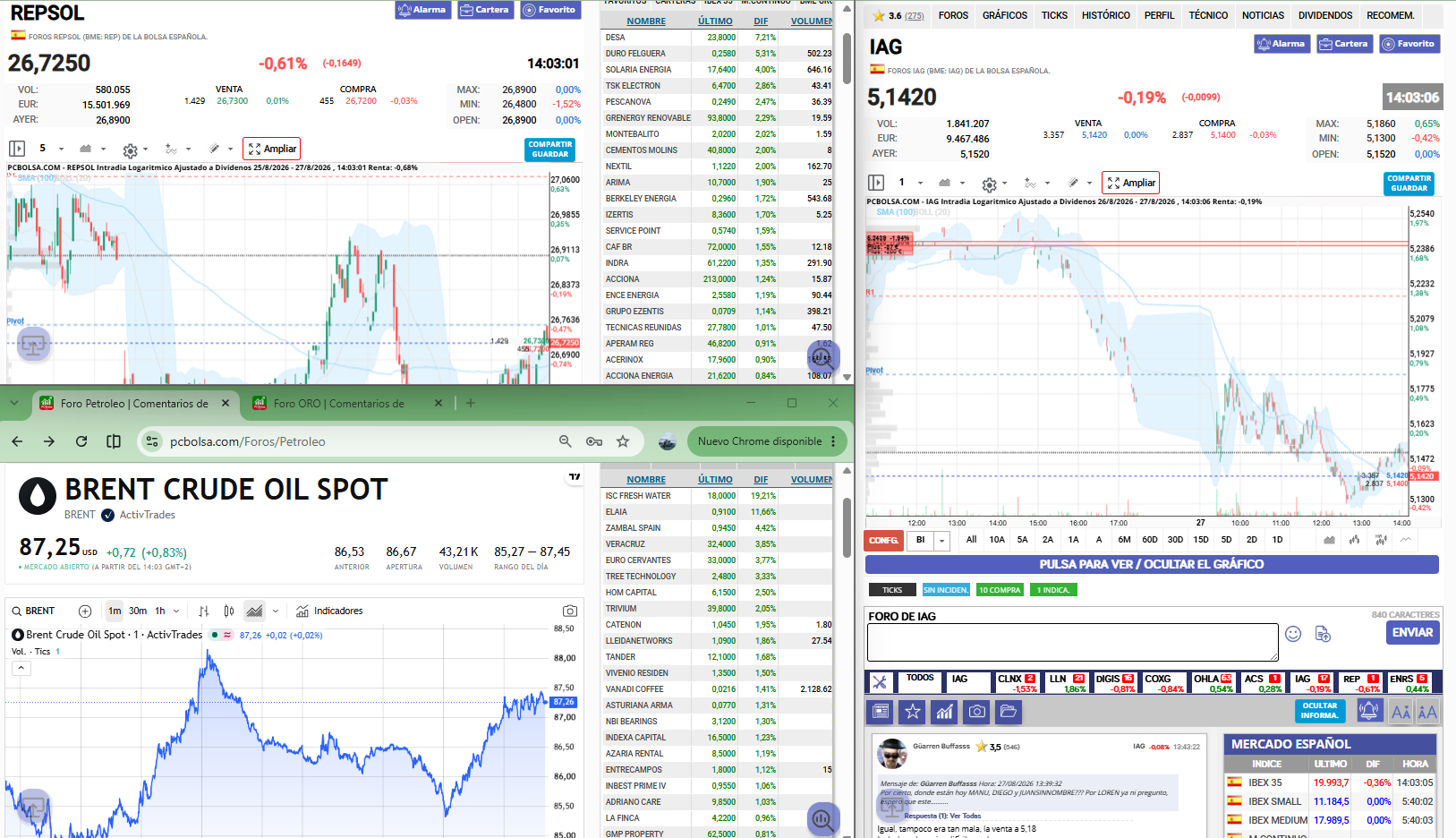Open the password key icon in address bar
Image resolution: width=1456 pixels, height=838 pixels.
tap(593, 441)
